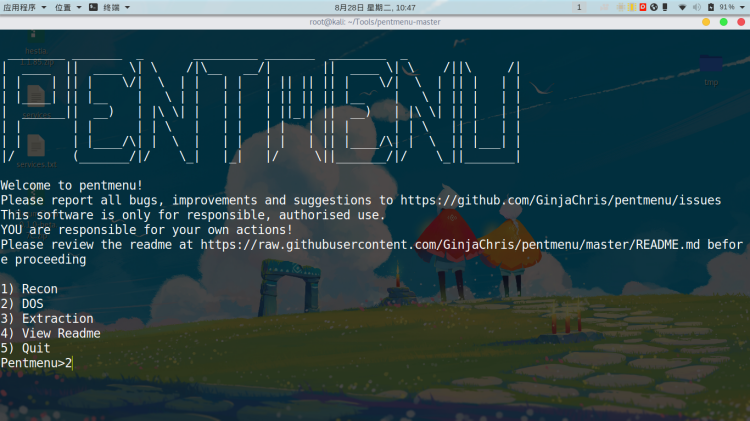Click the faded video camera tray icon

605,7
